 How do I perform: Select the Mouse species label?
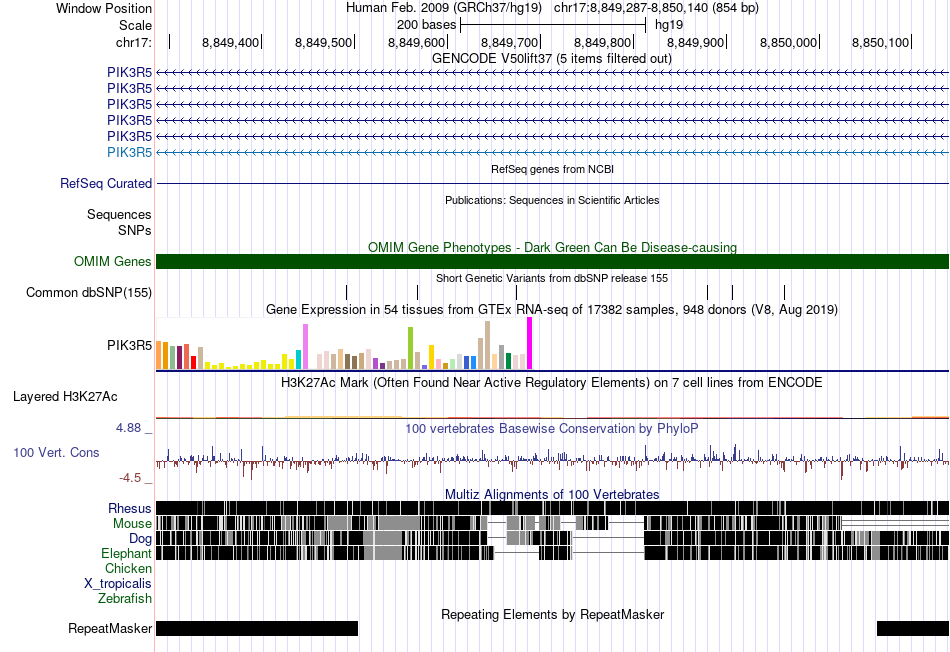coord(132,524)
